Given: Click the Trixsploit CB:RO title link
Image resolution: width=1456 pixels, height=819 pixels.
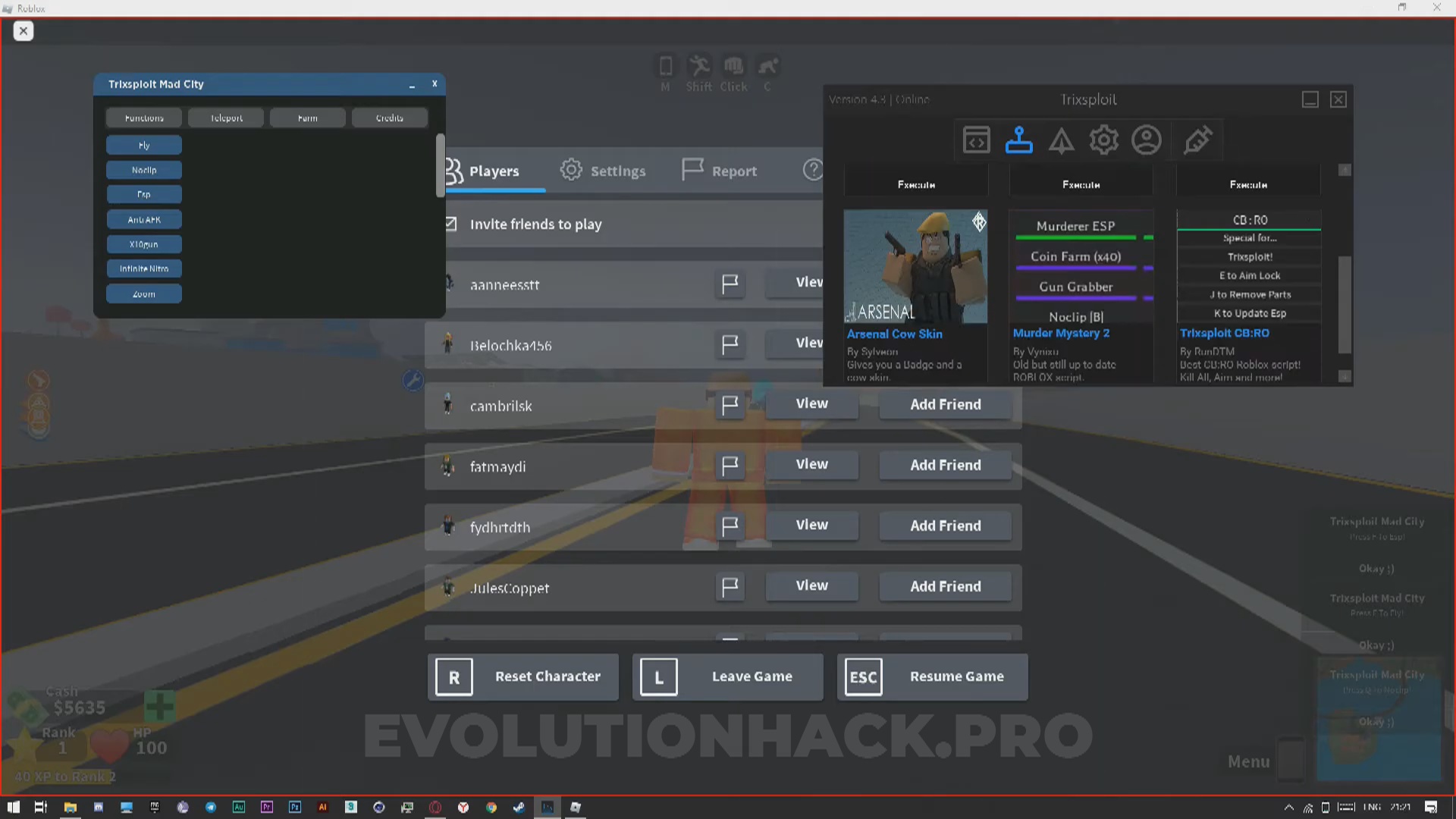Looking at the screenshot, I should coord(1225,333).
